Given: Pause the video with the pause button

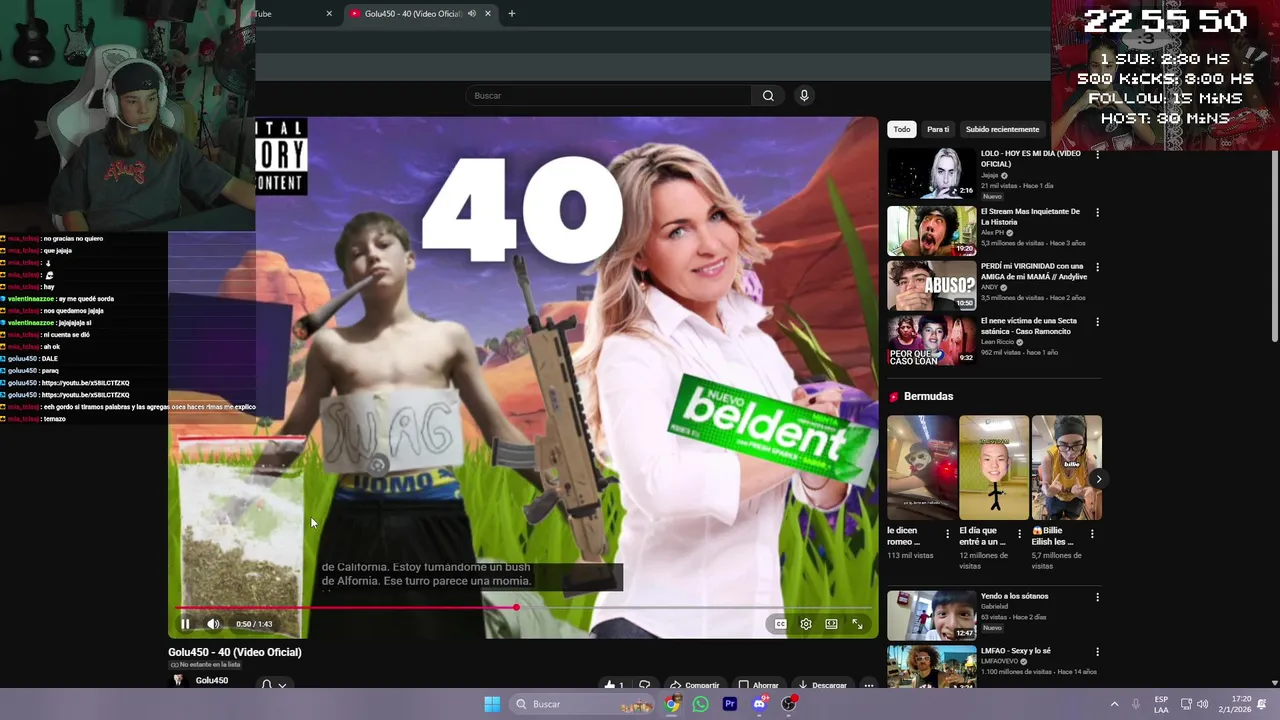Looking at the screenshot, I should click(185, 624).
